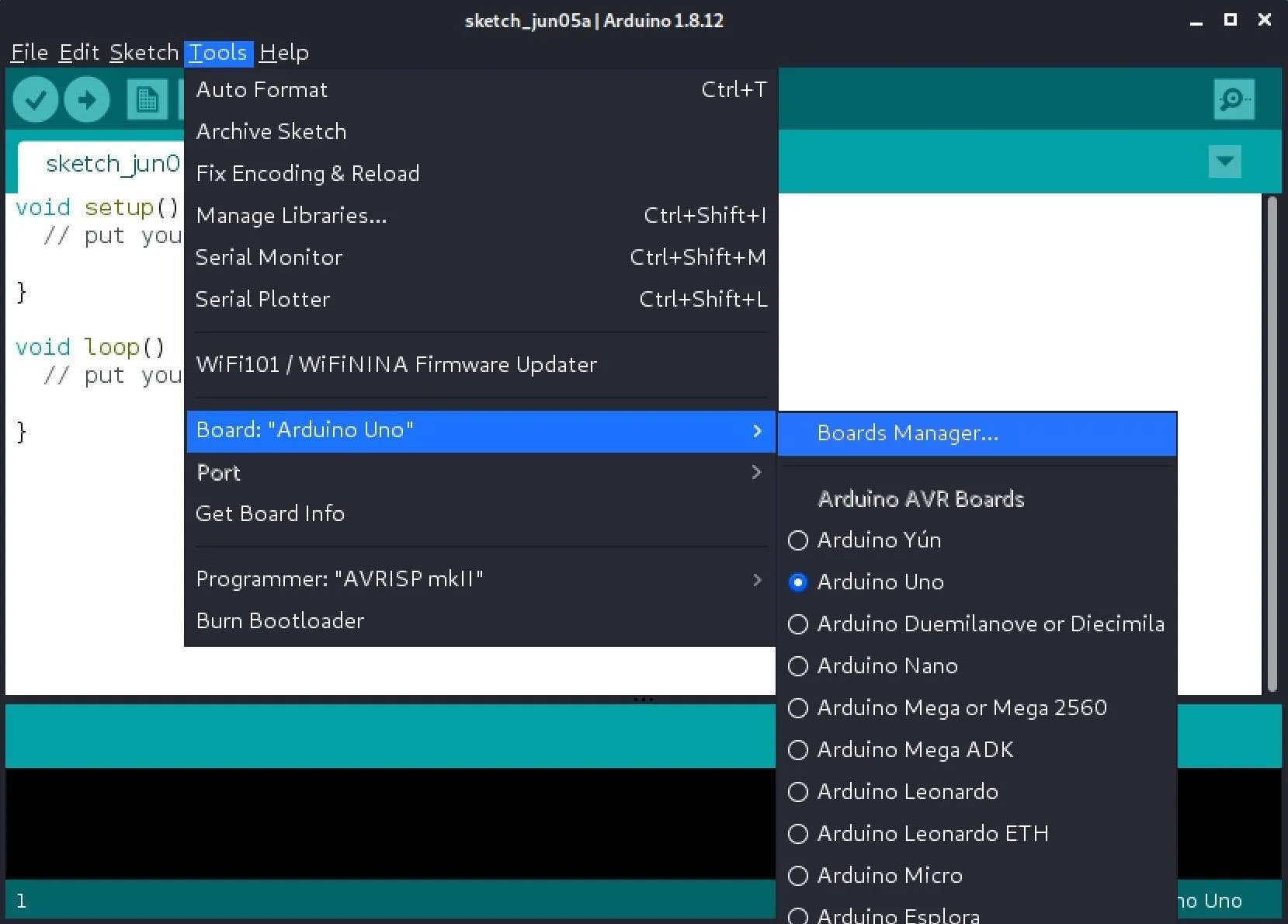The image size is (1288, 924).
Task: Expand the Port submenu
Action: pyautogui.click(x=481, y=473)
